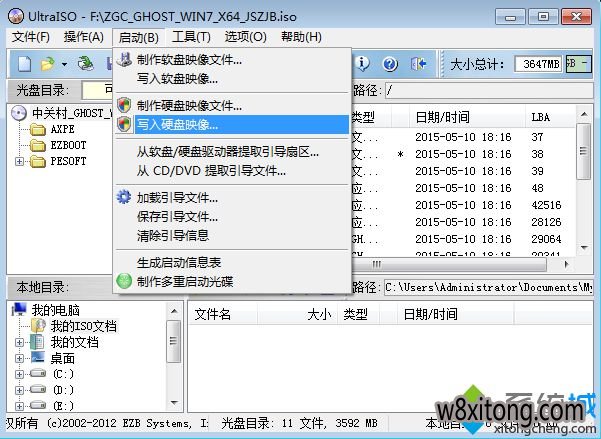Viewport: 601px width, 439px height.
Task: Click the gear icon beside 加载引导文件
Action: [124, 197]
